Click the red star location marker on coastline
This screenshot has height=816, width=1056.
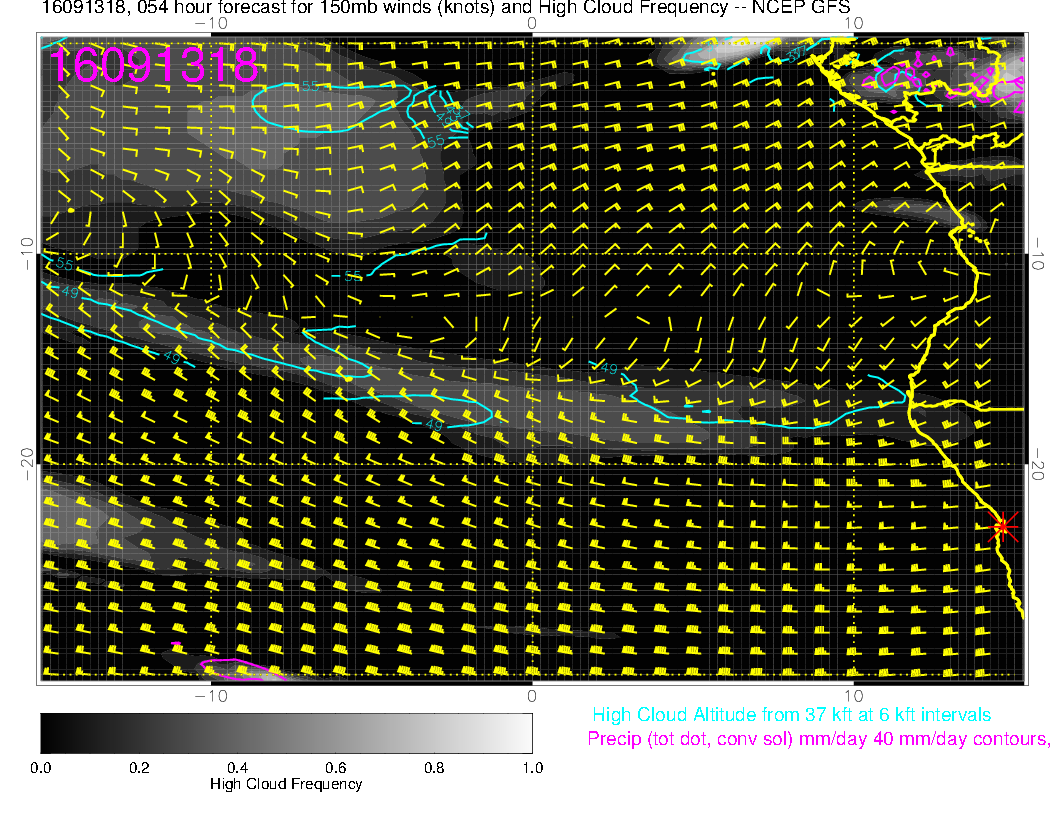(1003, 526)
